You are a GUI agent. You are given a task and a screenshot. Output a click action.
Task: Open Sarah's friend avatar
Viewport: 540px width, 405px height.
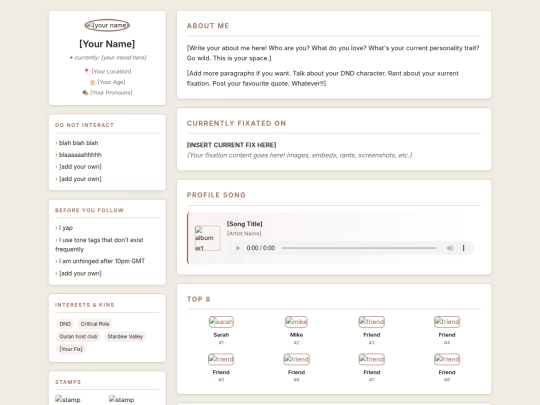point(221,322)
